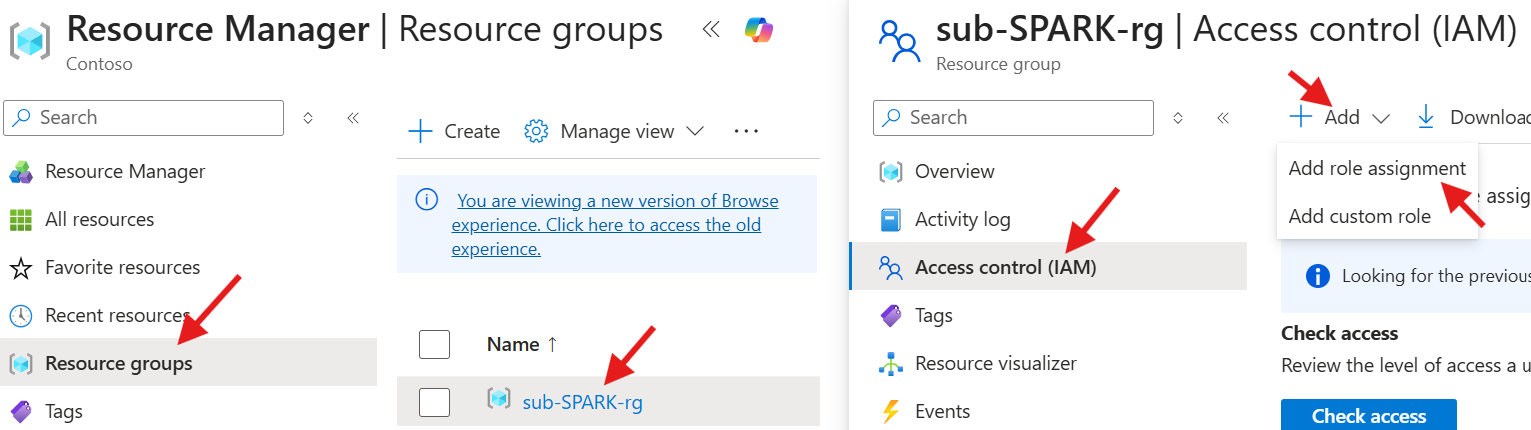The height and width of the screenshot is (430, 1531).
Task: Select Add role assignment menu entry
Action: pyautogui.click(x=1376, y=168)
